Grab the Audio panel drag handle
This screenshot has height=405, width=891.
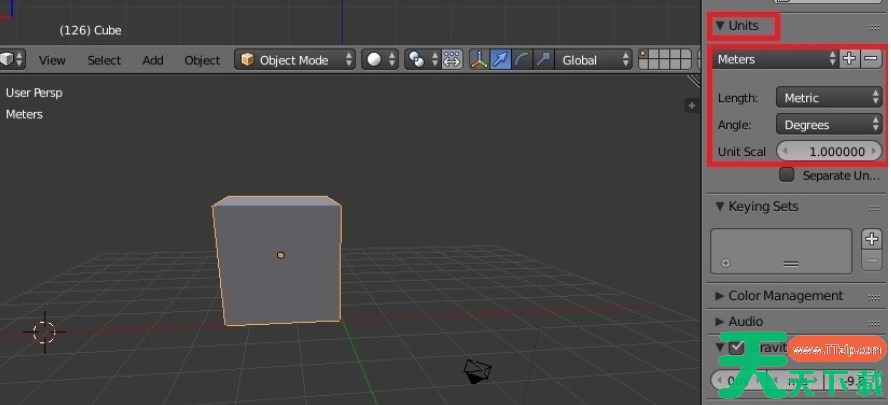[873, 323]
